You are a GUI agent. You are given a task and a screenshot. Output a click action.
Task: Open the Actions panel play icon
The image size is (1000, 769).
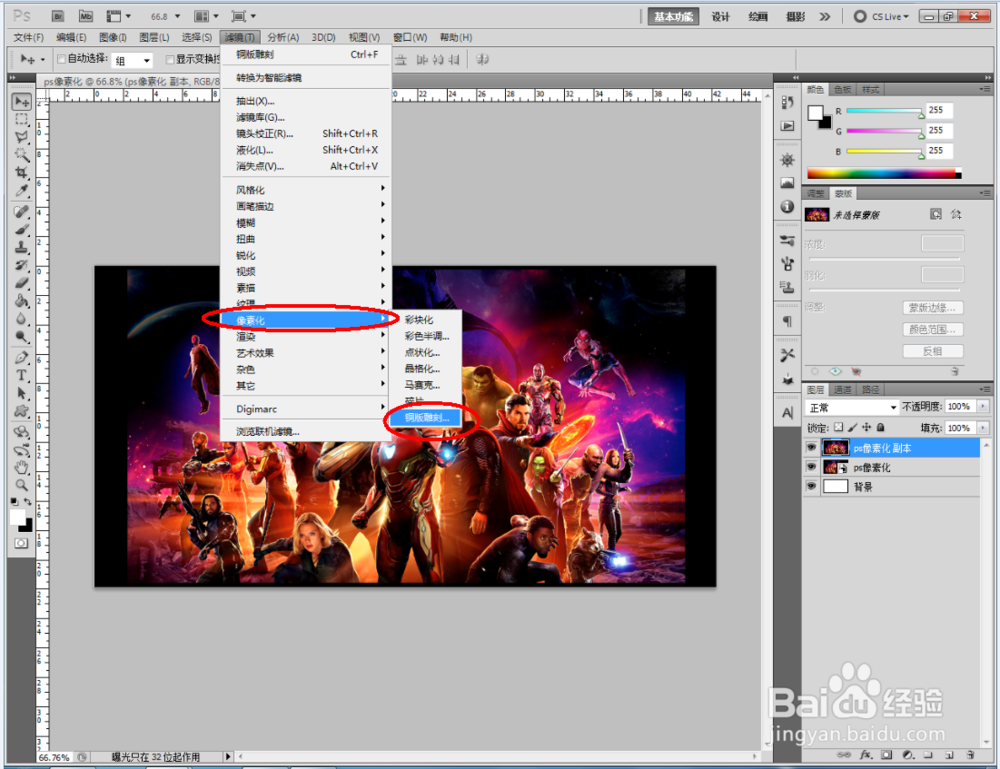788,126
